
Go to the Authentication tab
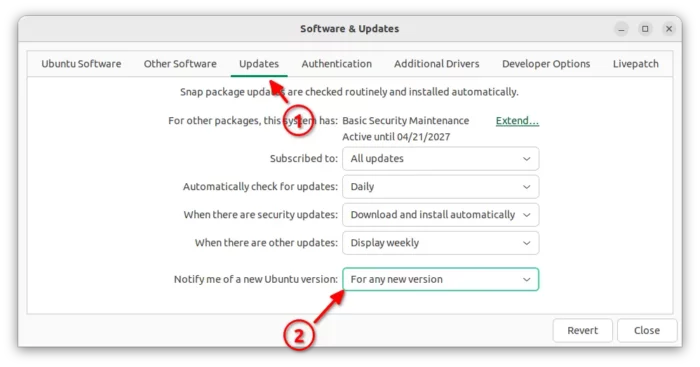(x=337, y=64)
